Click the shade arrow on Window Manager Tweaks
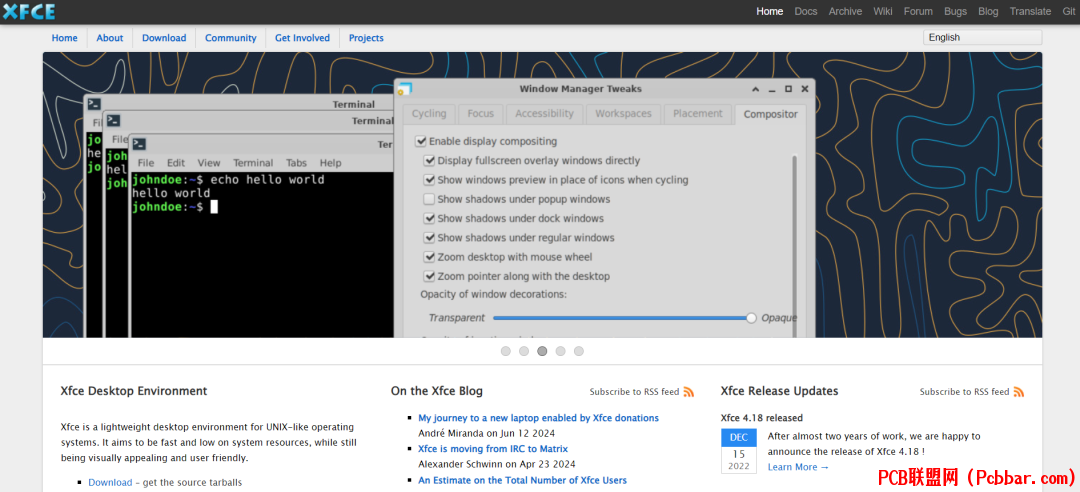Screen dimensions: 1080x492 click(756, 89)
